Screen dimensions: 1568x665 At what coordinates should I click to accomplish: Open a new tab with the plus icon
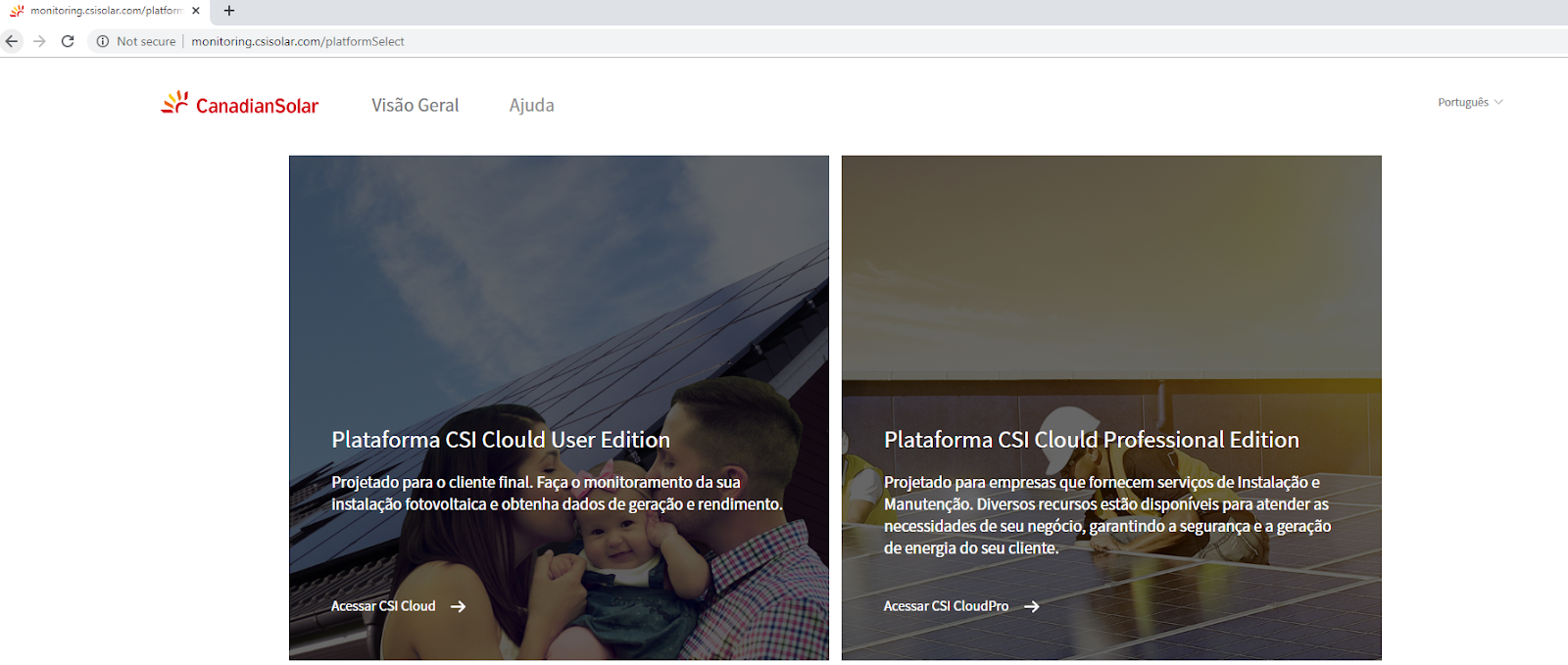229,11
